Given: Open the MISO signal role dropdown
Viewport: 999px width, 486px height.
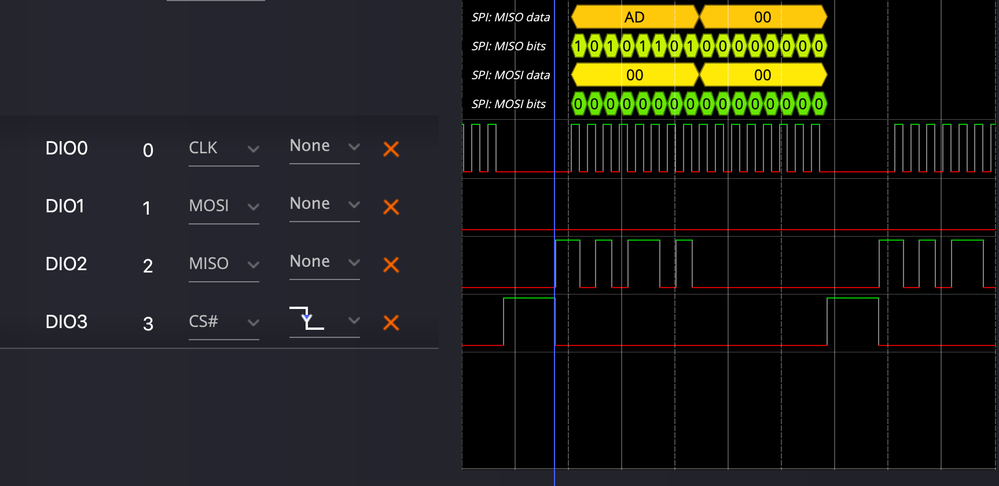Looking at the screenshot, I should pos(224,264).
